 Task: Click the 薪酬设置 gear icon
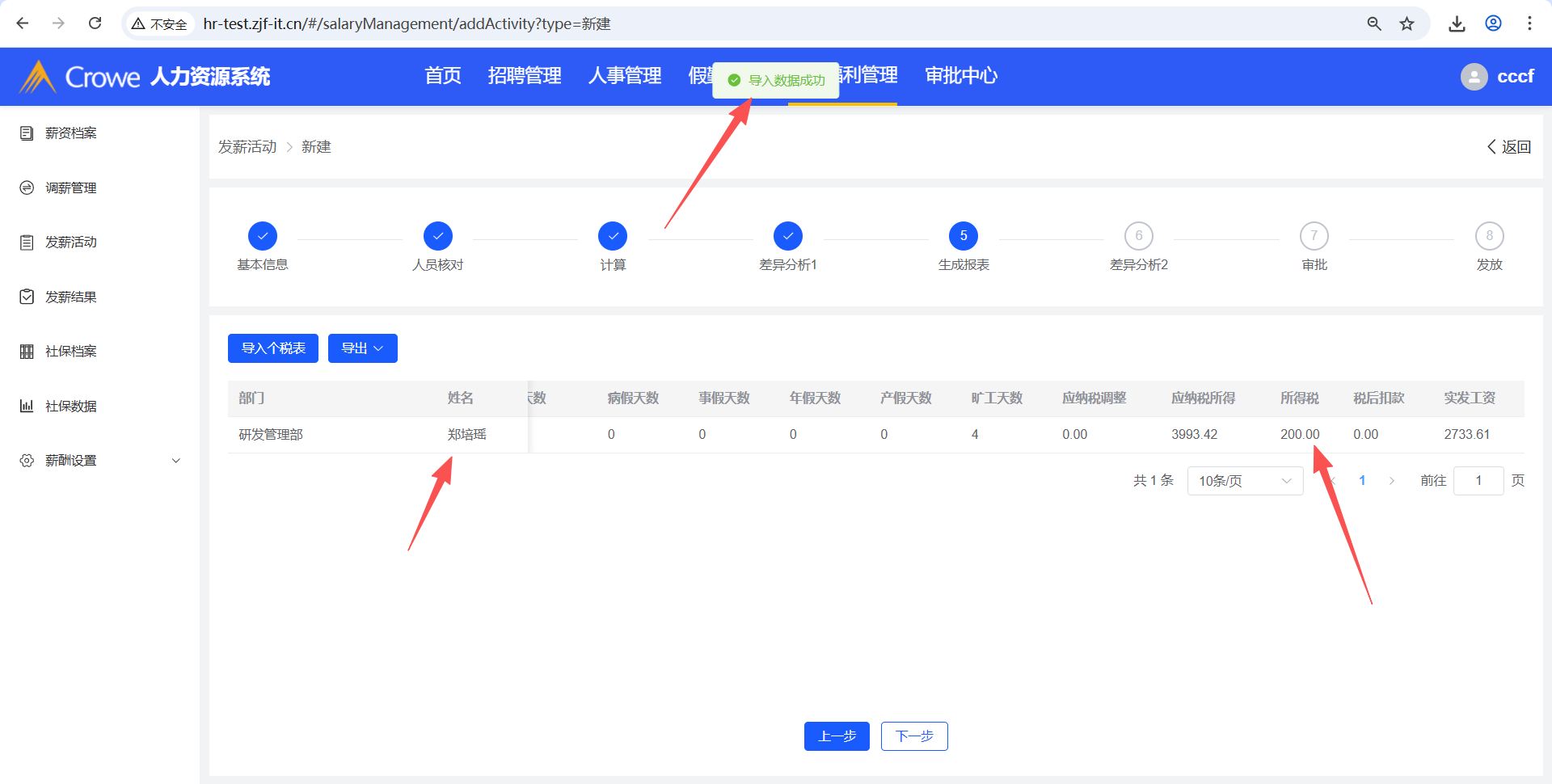tap(27, 461)
